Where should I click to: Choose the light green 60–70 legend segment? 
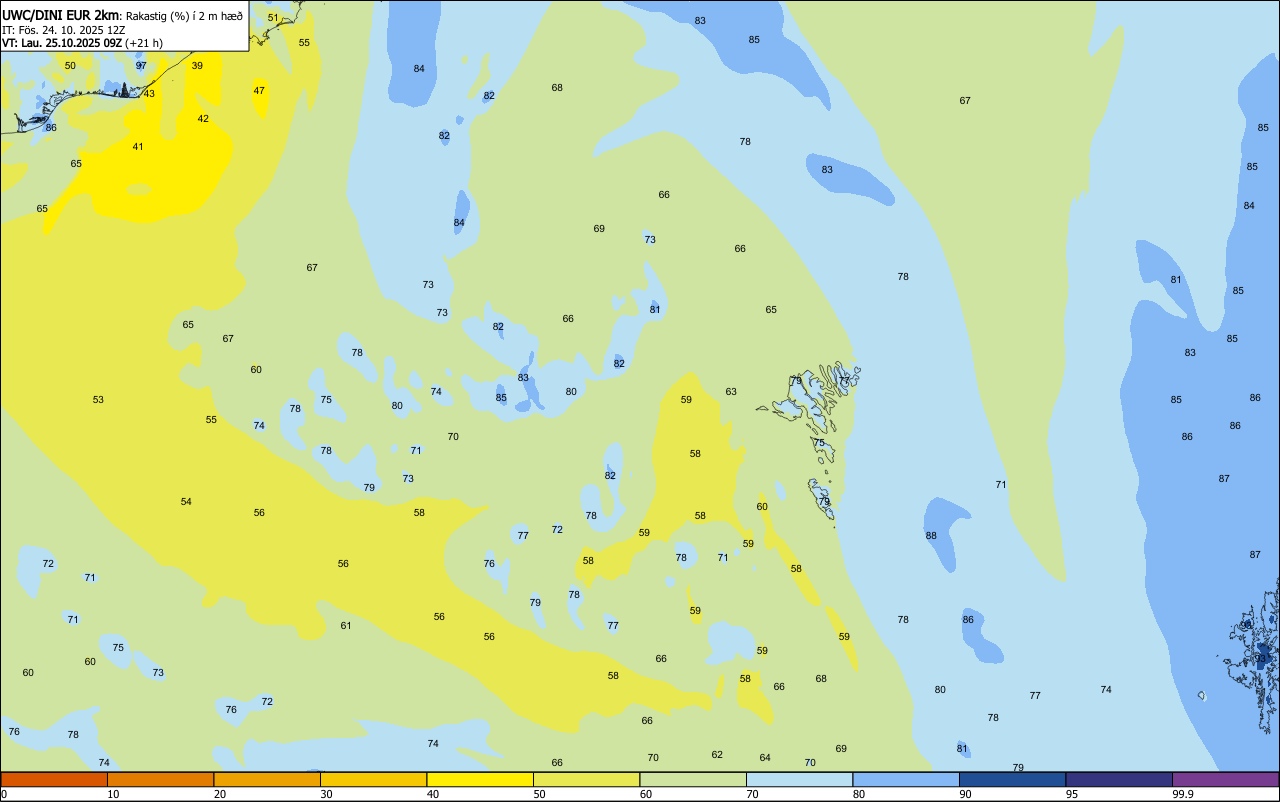coord(693,779)
